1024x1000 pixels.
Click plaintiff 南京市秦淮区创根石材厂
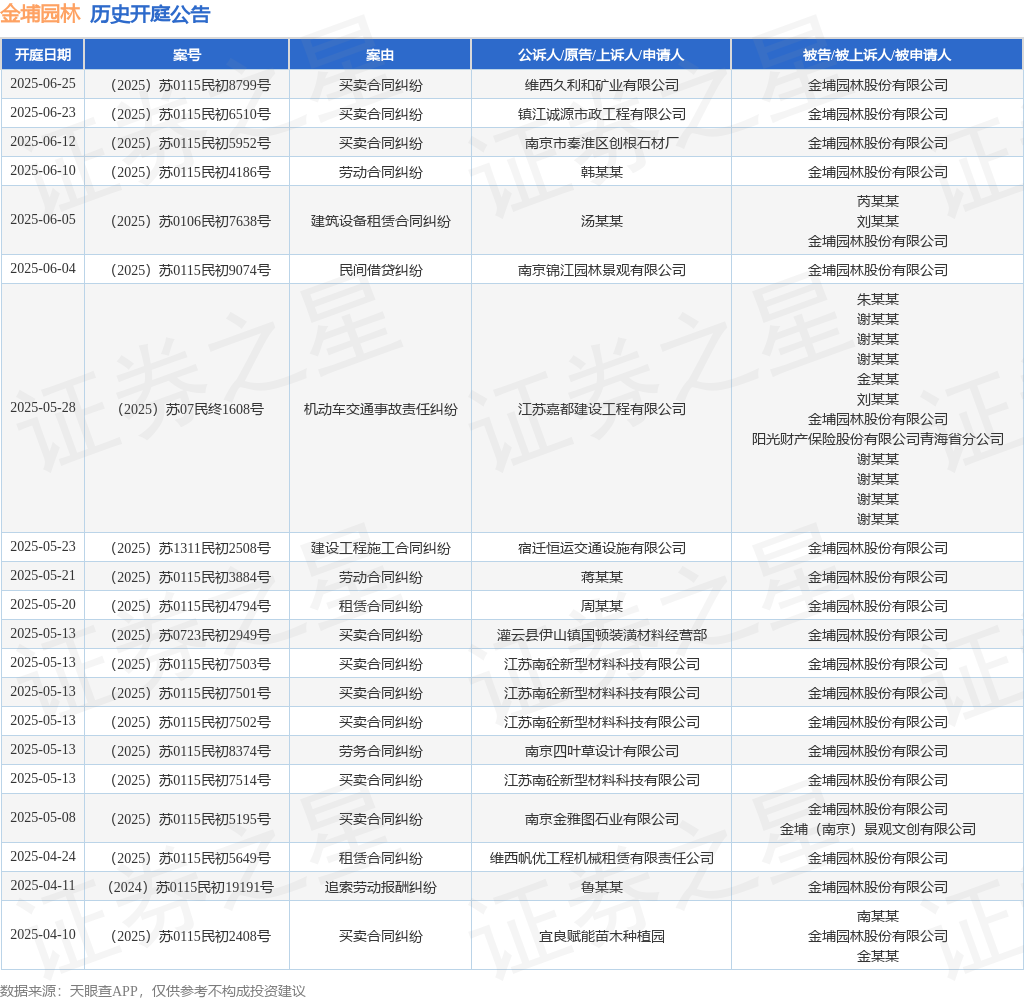tap(601, 143)
